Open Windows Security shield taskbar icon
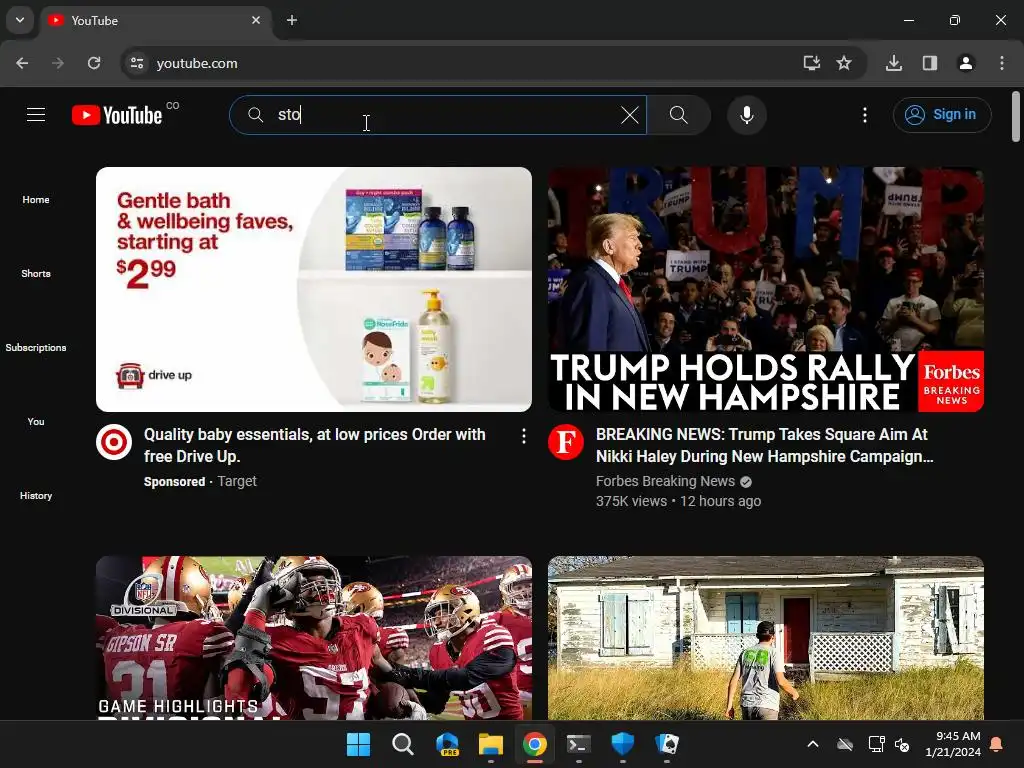Image resolution: width=1024 pixels, height=768 pixels. click(x=622, y=744)
